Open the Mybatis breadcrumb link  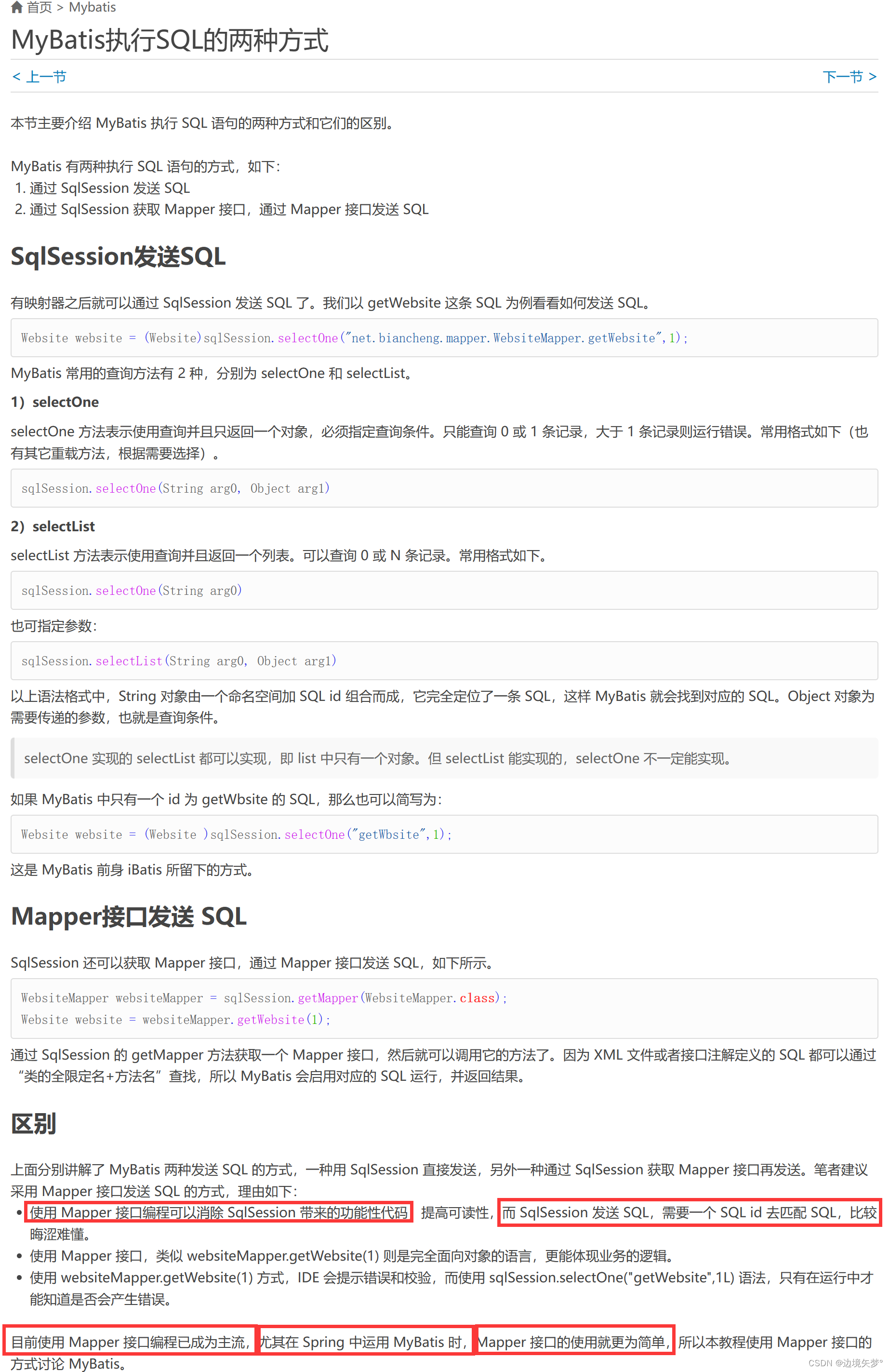click(92, 8)
